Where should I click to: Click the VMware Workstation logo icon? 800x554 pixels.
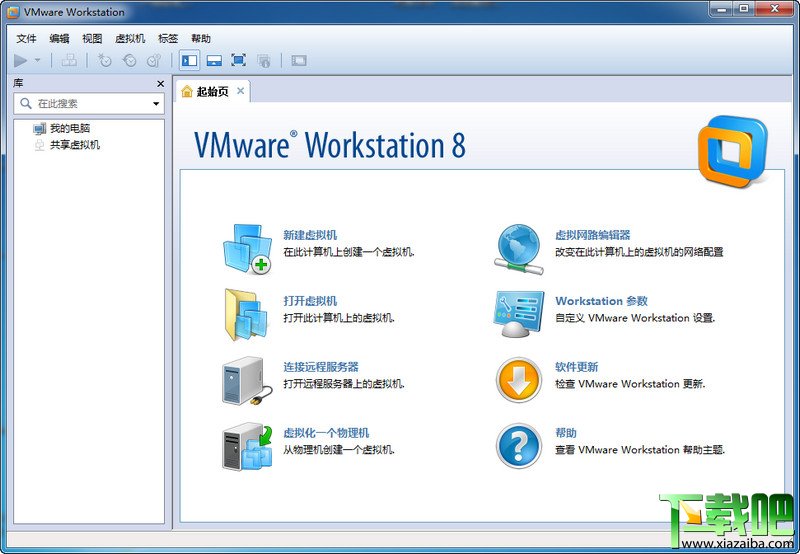click(x=733, y=151)
